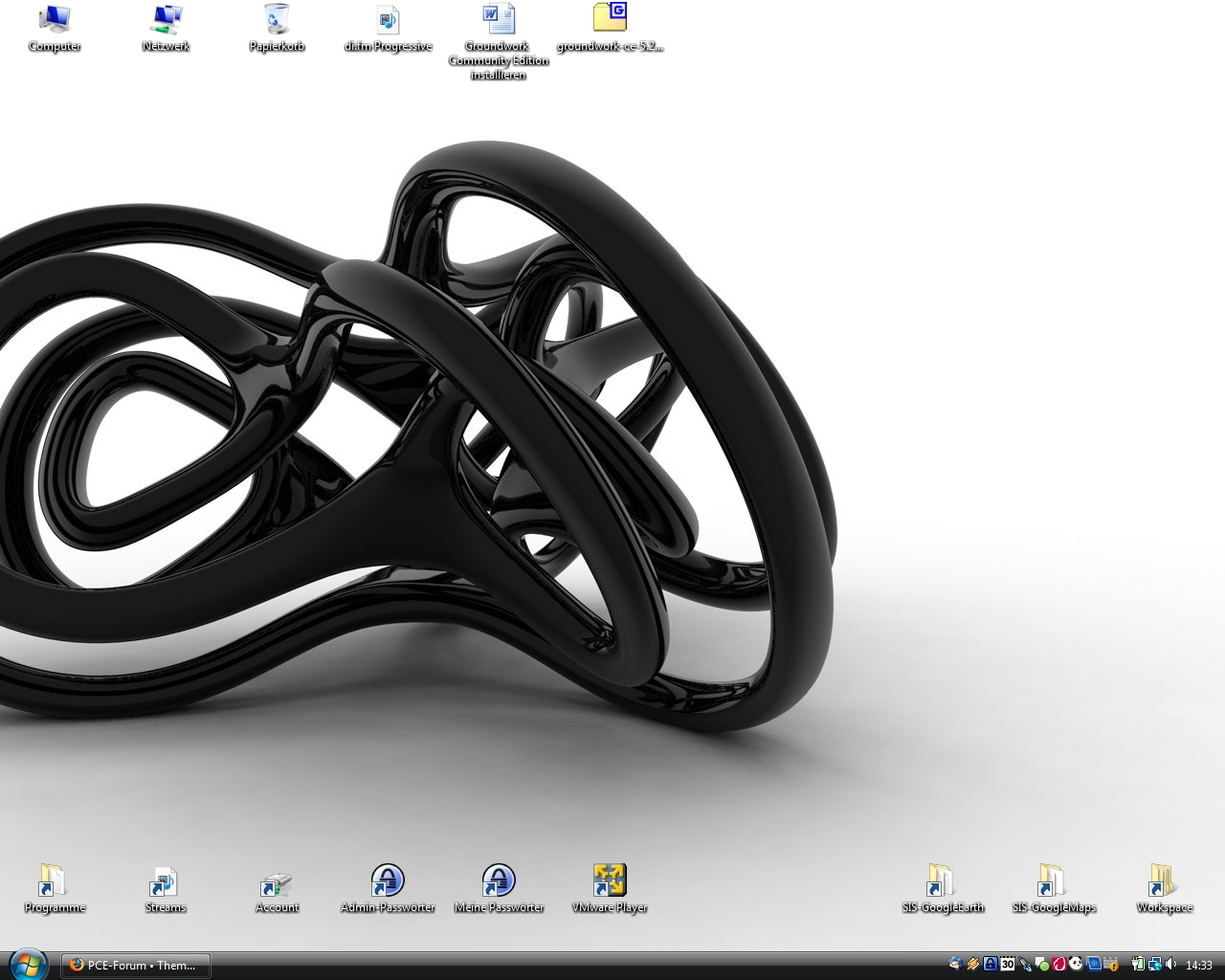Click the volume speaker tray icon
Viewport: 1225px width, 980px height.
point(1170,965)
